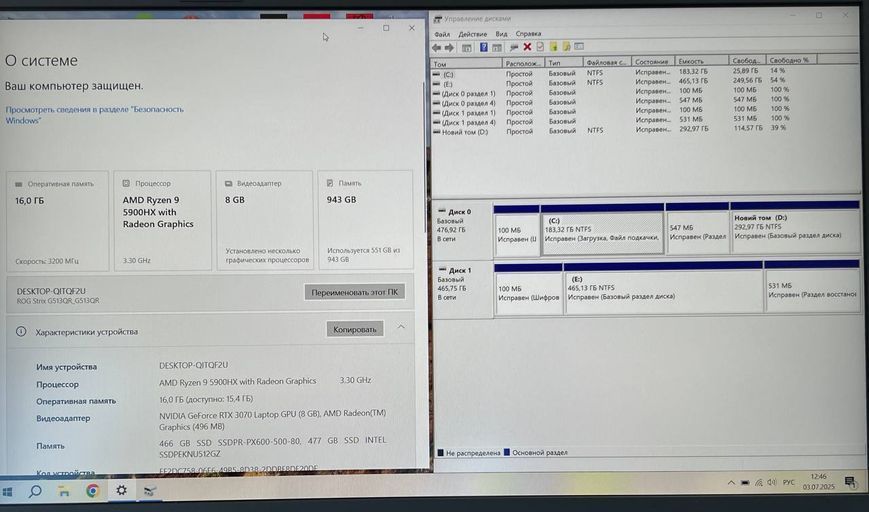Sort by the Свободно % column header

[792, 60]
